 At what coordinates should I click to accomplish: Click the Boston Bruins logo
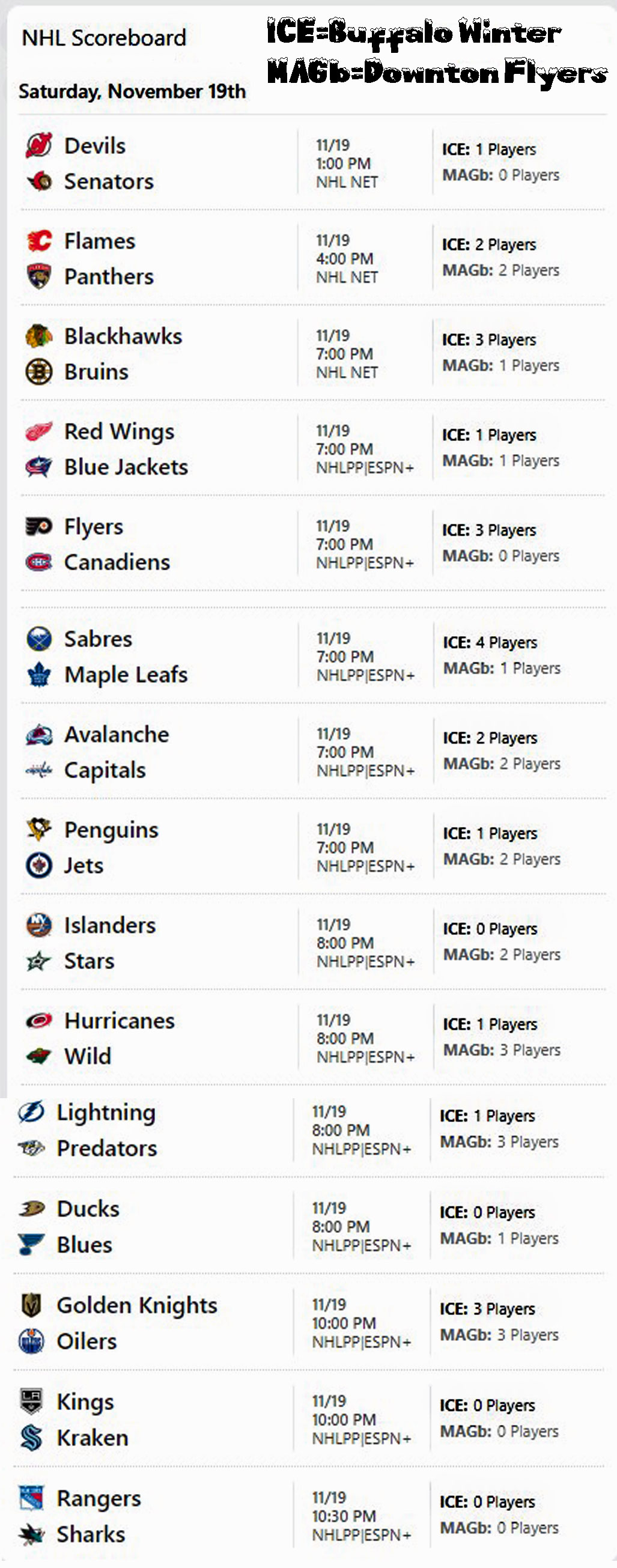[39, 371]
